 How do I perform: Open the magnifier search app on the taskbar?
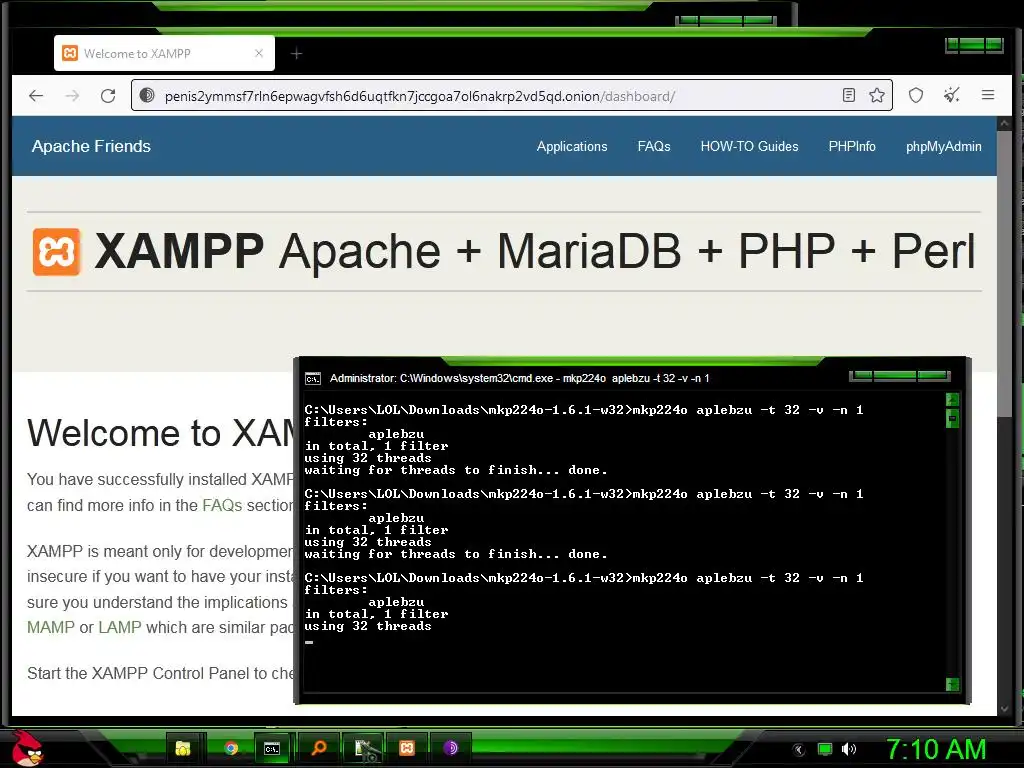click(x=319, y=748)
